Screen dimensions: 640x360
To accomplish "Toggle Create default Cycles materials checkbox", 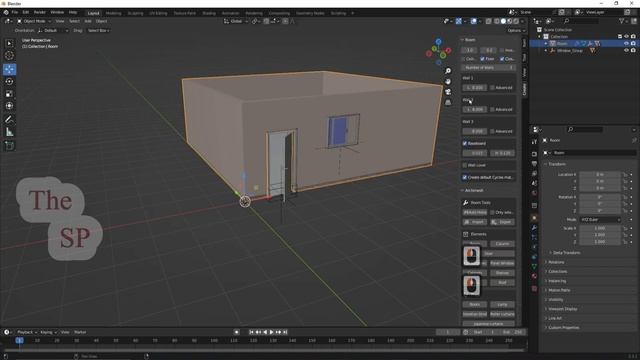I will pyautogui.click(x=464, y=178).
